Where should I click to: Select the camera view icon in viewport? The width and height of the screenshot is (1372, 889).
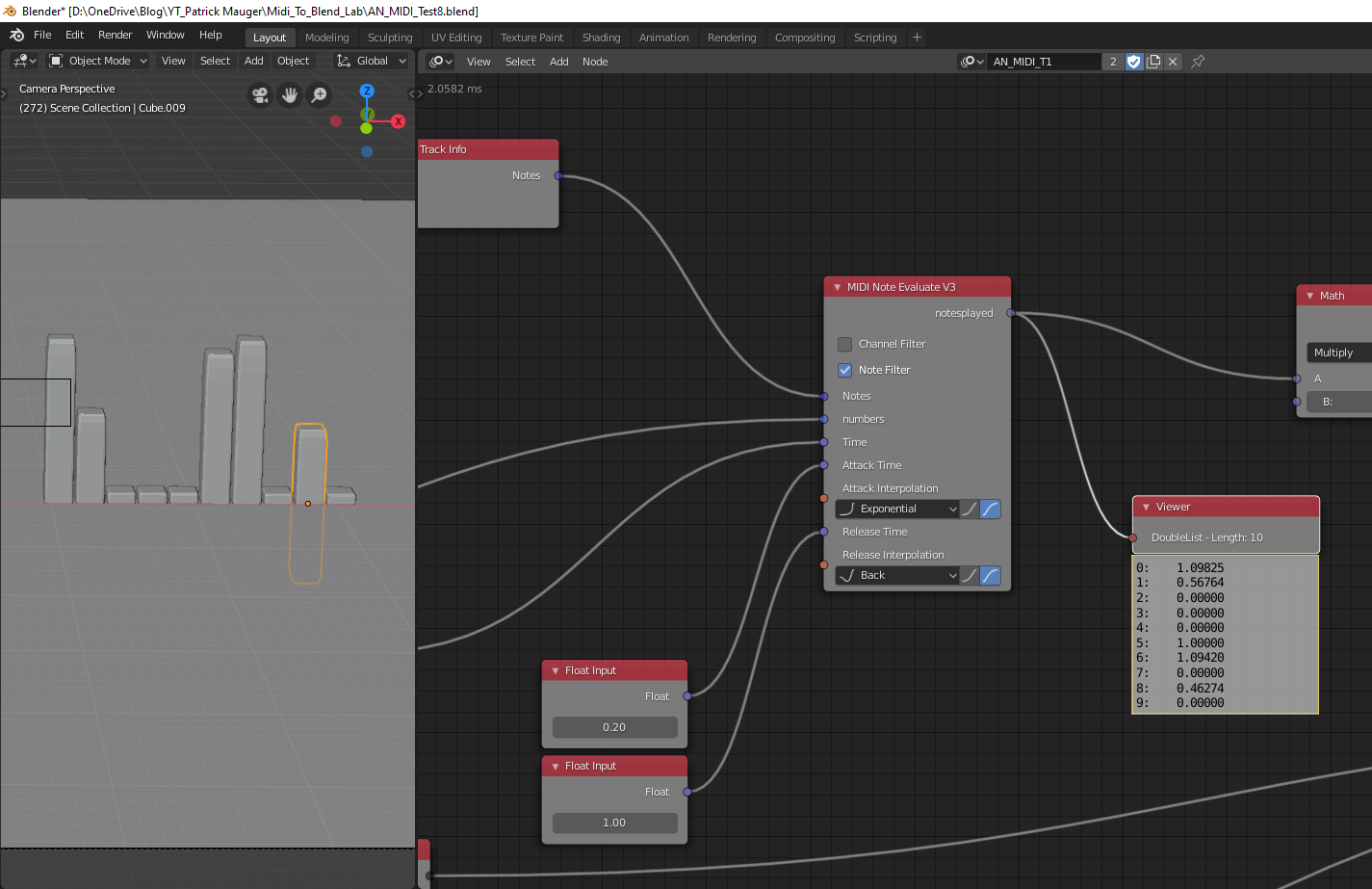coord(258,95)
